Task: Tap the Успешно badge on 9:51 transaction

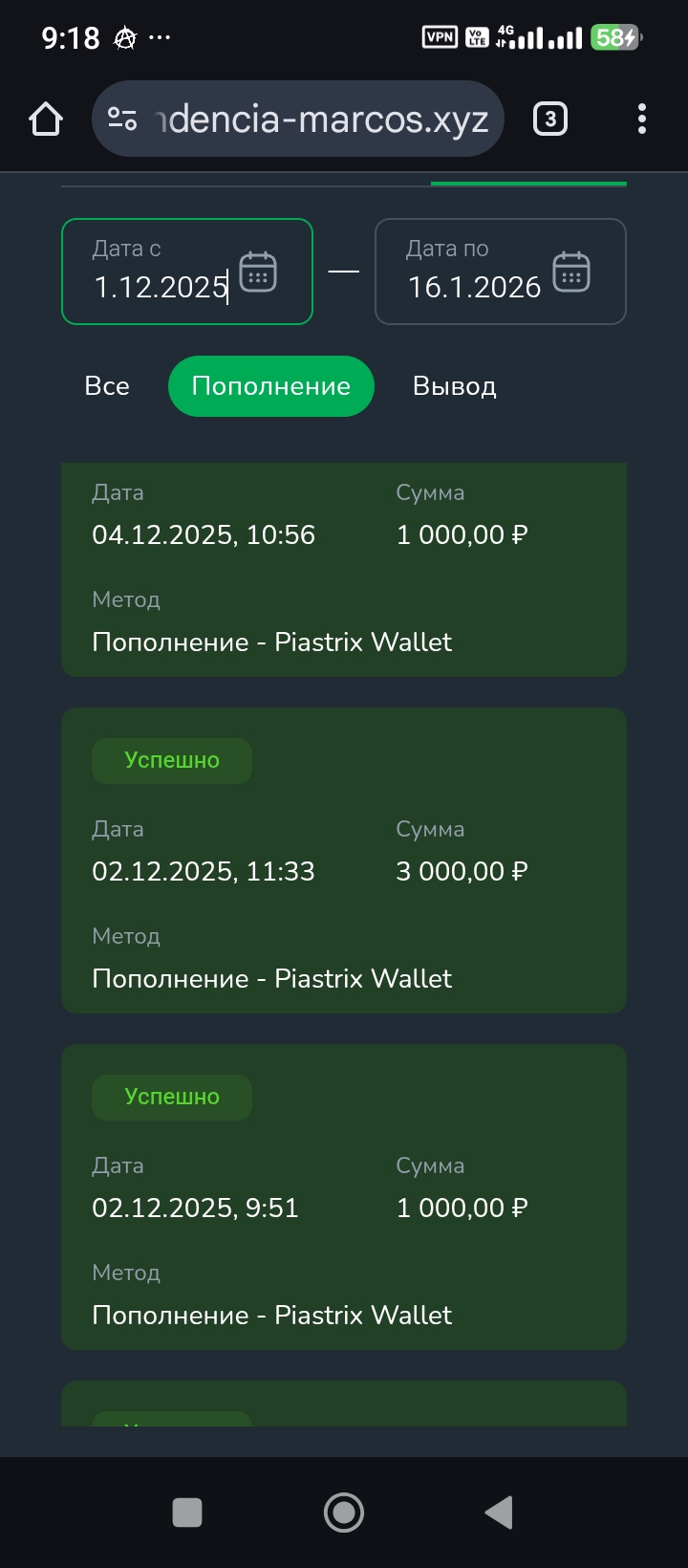Action: [172, 1097]
